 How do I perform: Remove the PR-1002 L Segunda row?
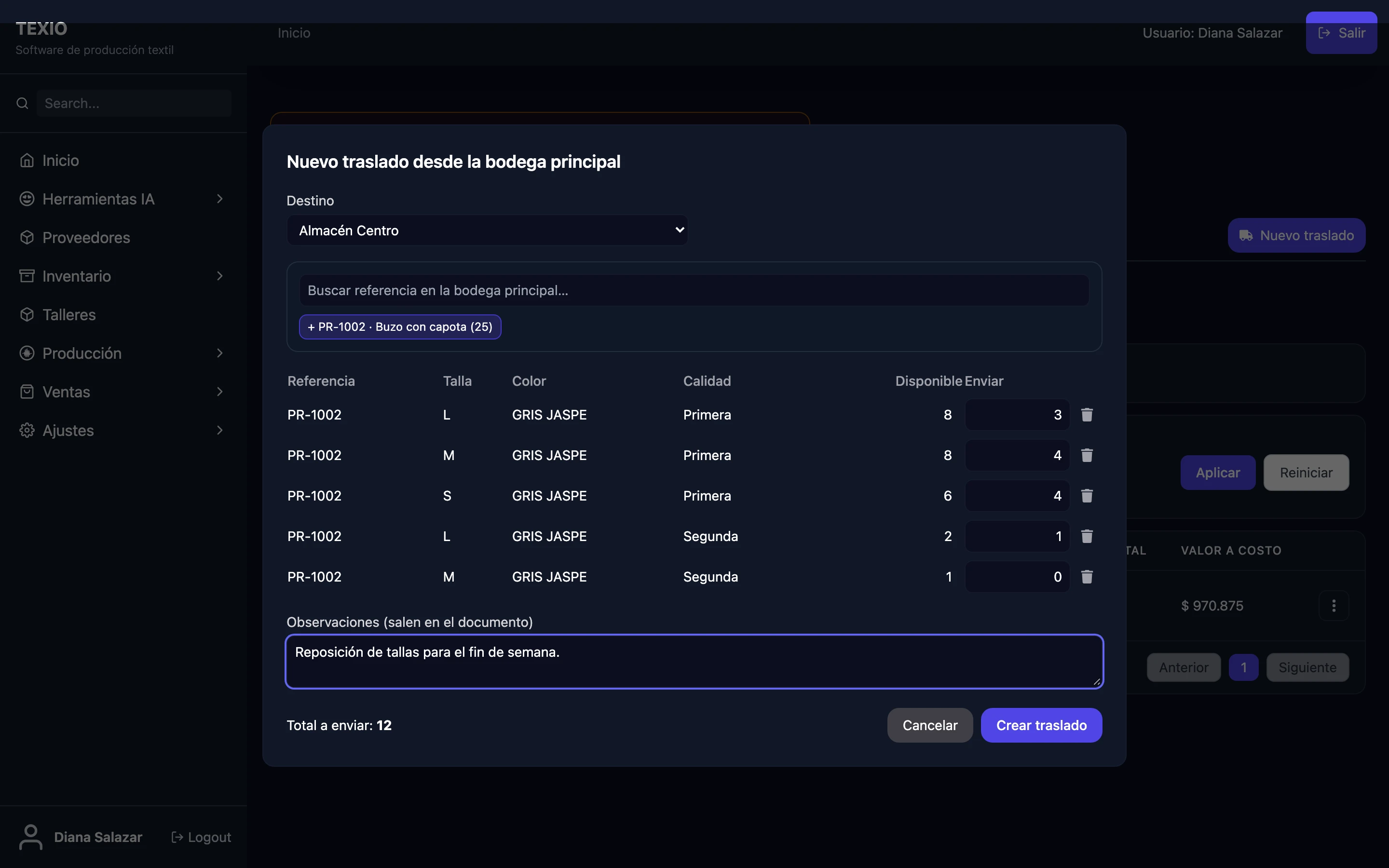(x=1087, y=536)
